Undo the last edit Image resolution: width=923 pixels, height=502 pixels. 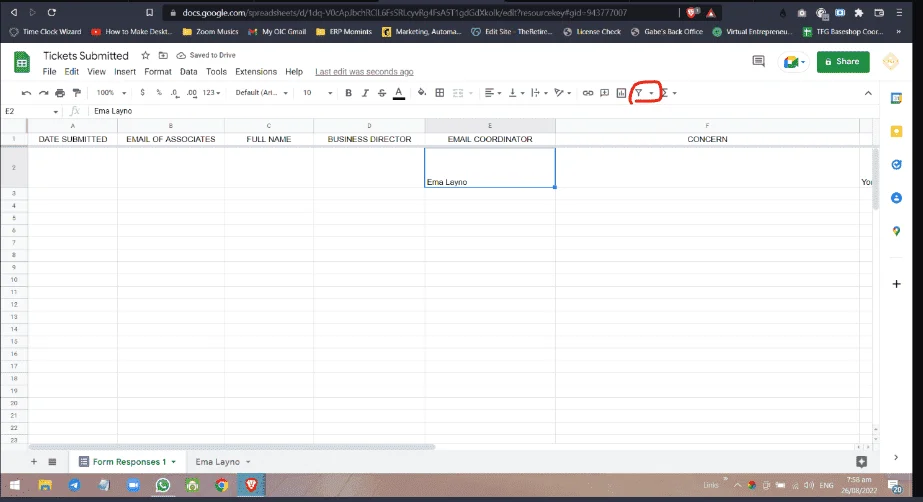click(26, 93)
